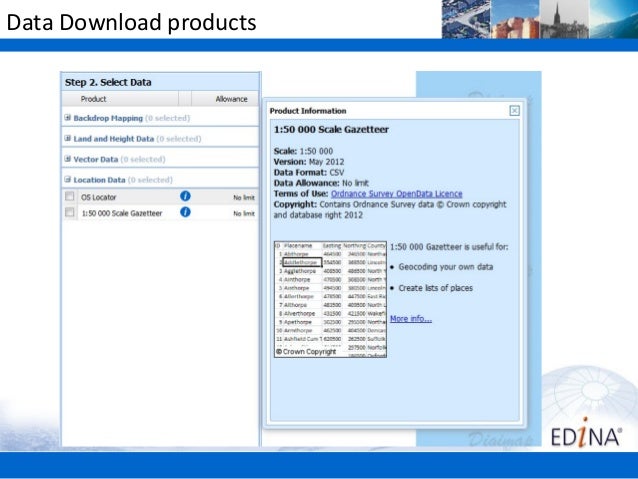Collapse the Location Data group

68,179
